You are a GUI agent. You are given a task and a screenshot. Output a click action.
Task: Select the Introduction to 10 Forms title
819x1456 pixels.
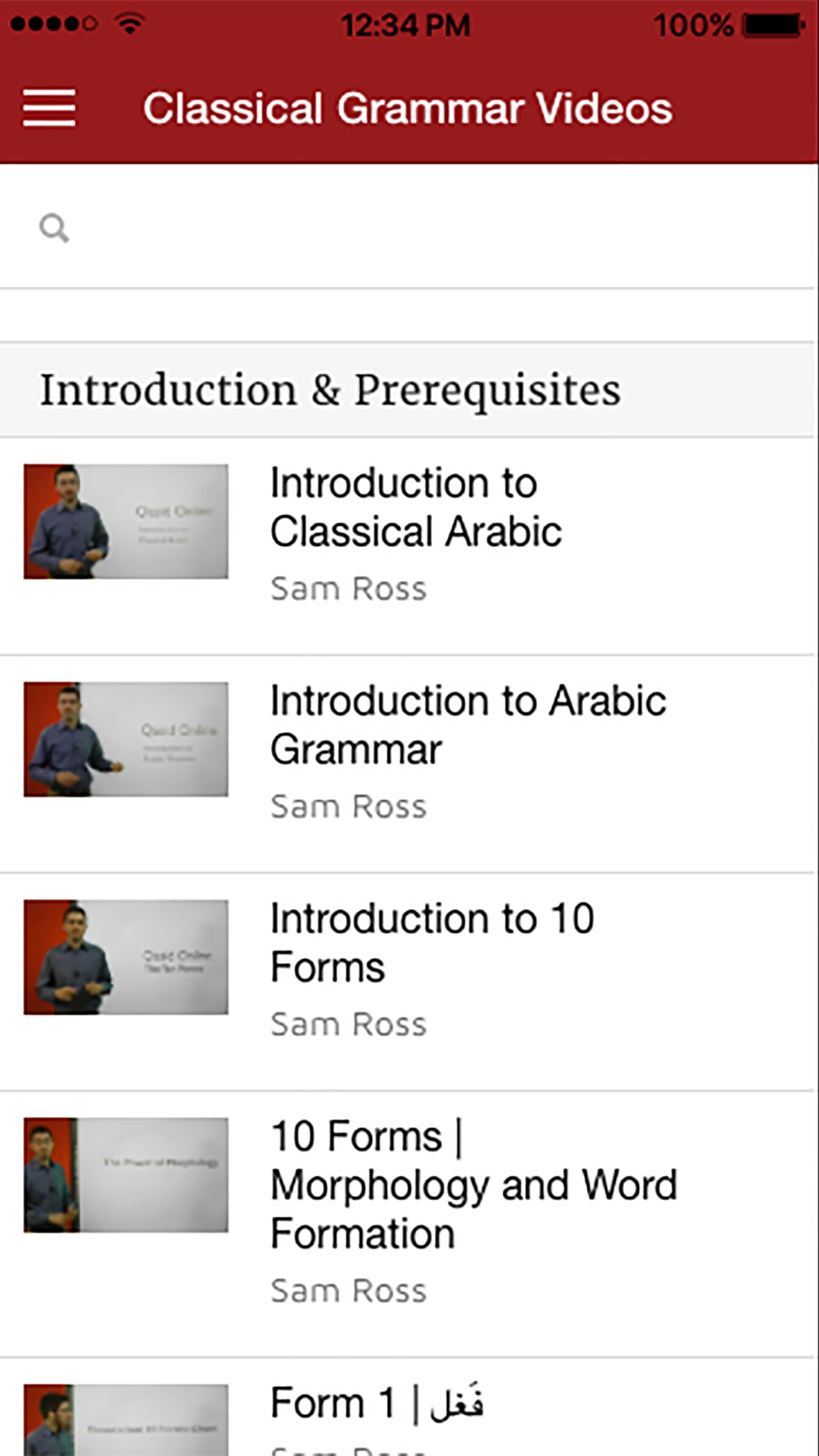432,943
